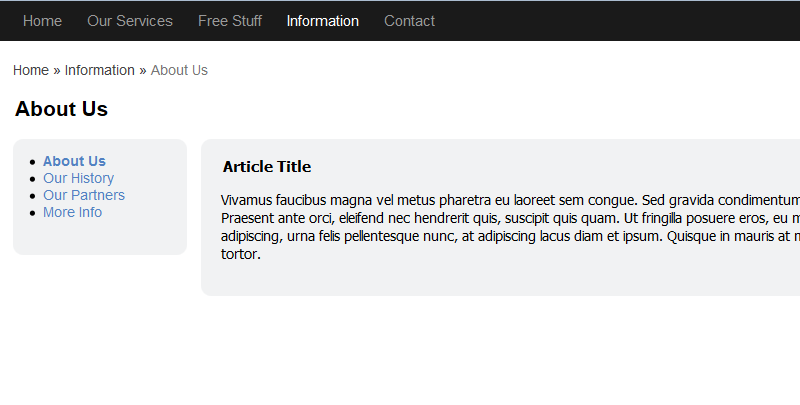Open the Our Partners sidebar link
Image resolution: width=800 pixels, height=405 pixels.
[x=84, y=195]
